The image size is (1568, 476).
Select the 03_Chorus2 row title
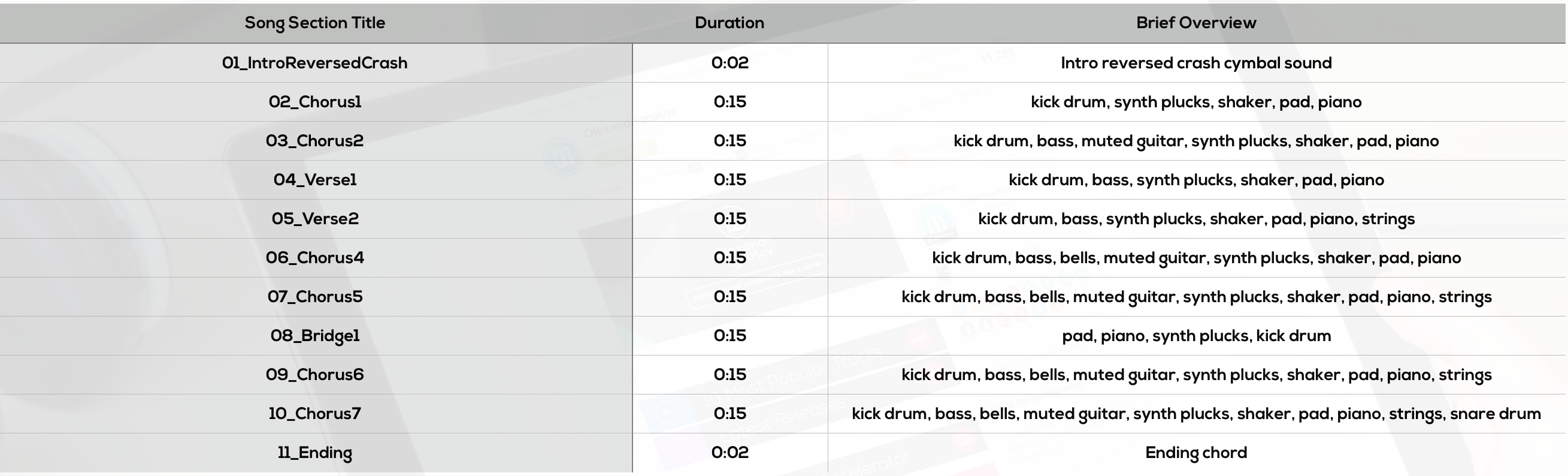tap(314, 141)
